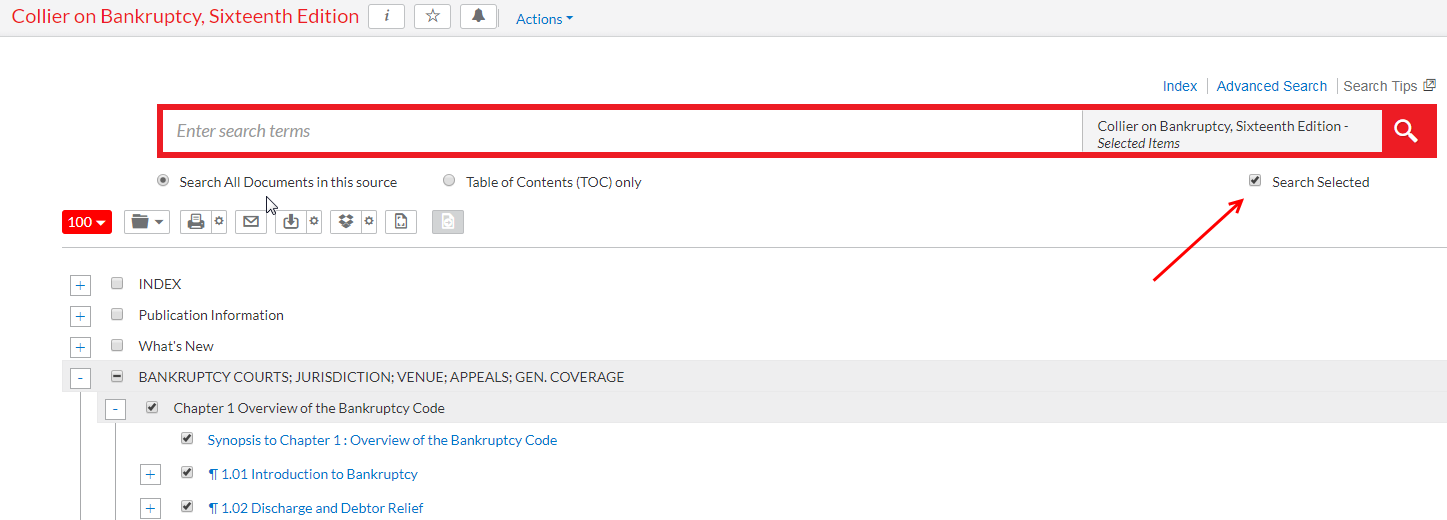This screenshot has height=520, width=1447.
Task: Download documents with the download icon
Action: [291, 222]
